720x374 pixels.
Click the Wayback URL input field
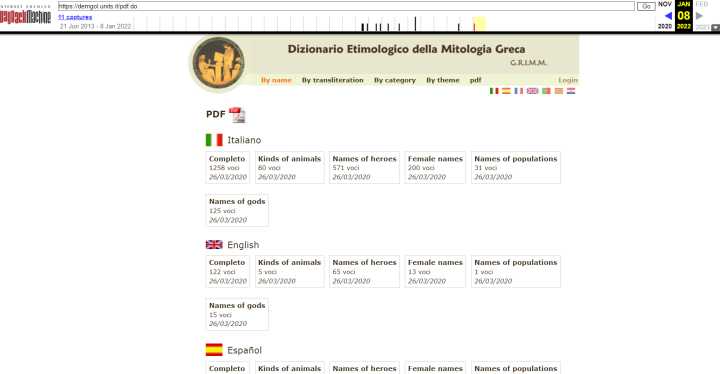click(346, 6)
